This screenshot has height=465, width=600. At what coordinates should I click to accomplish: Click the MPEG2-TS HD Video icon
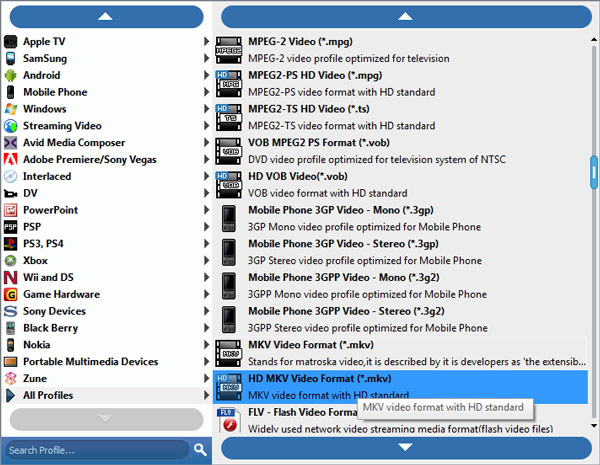(228, 117)
